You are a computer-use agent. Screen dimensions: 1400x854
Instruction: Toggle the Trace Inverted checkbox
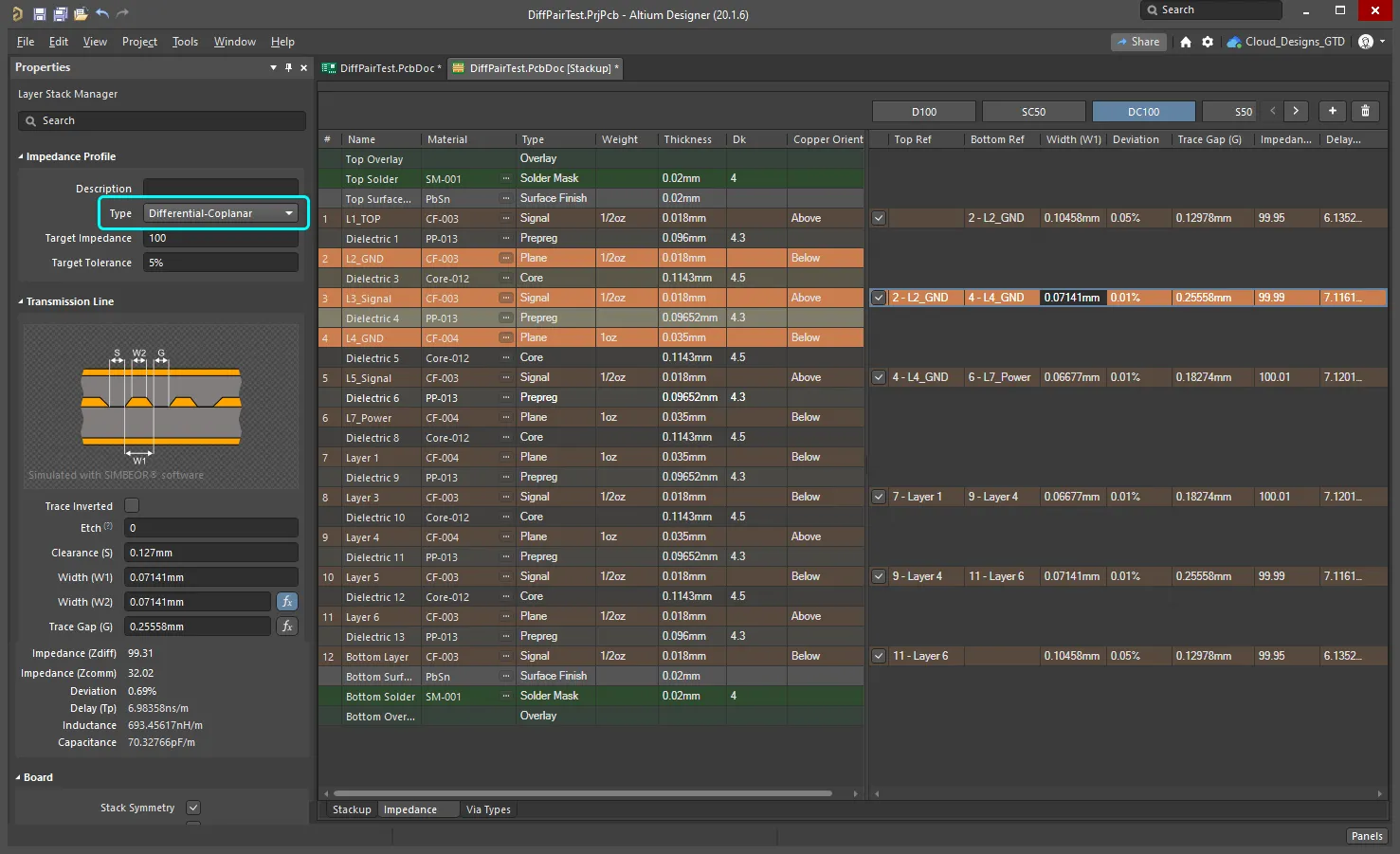coord(132,506)
